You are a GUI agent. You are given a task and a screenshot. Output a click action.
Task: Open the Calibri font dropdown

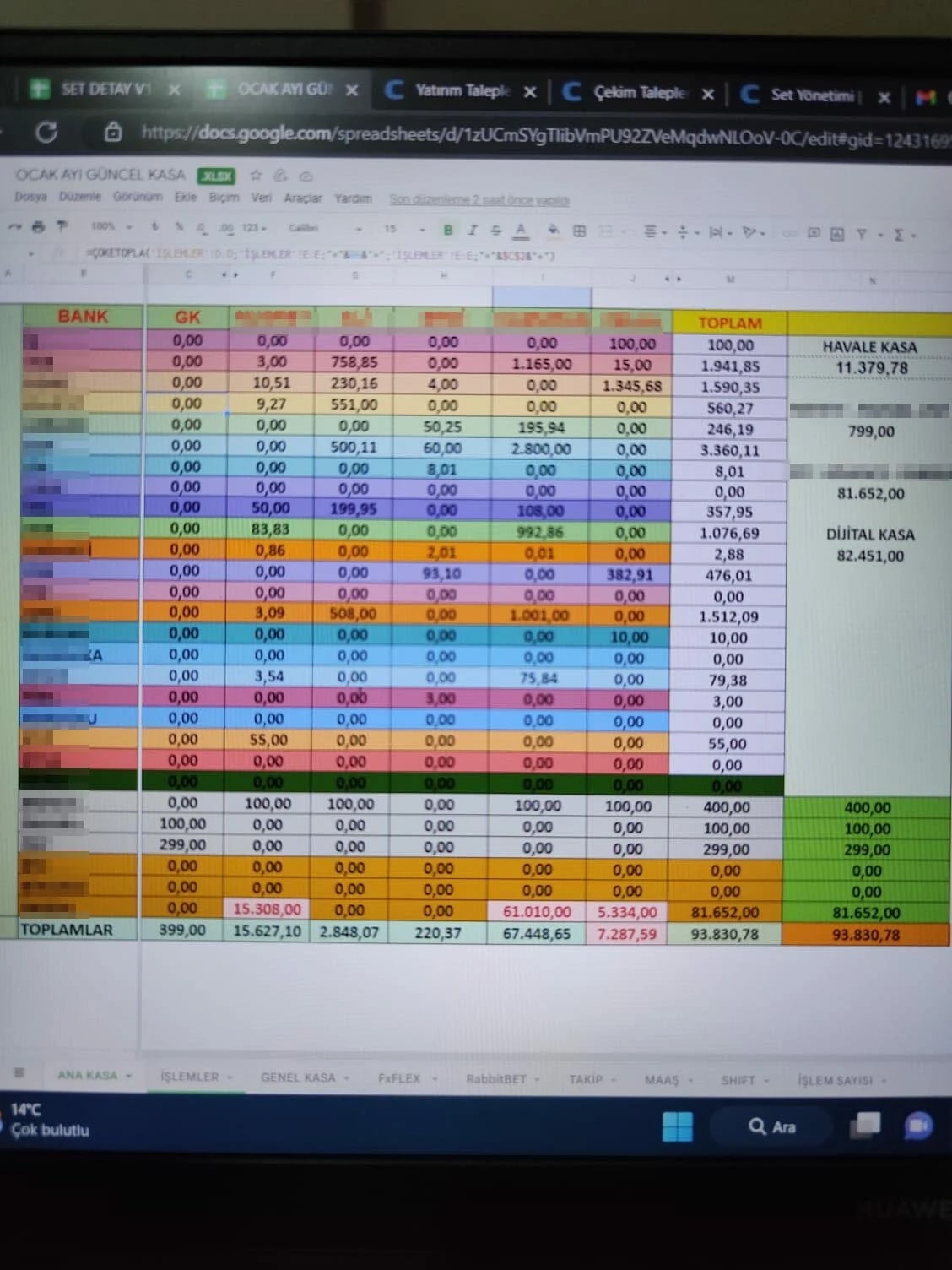pyautogui.click(x=325, y=228)
